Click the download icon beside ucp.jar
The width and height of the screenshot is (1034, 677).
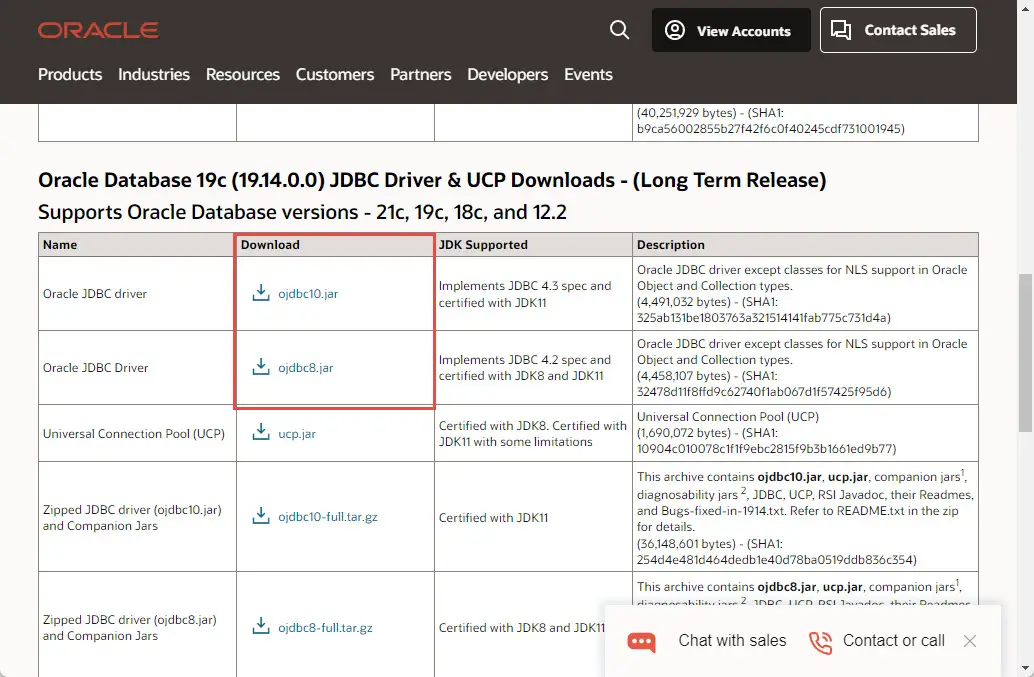pos(261,432)
